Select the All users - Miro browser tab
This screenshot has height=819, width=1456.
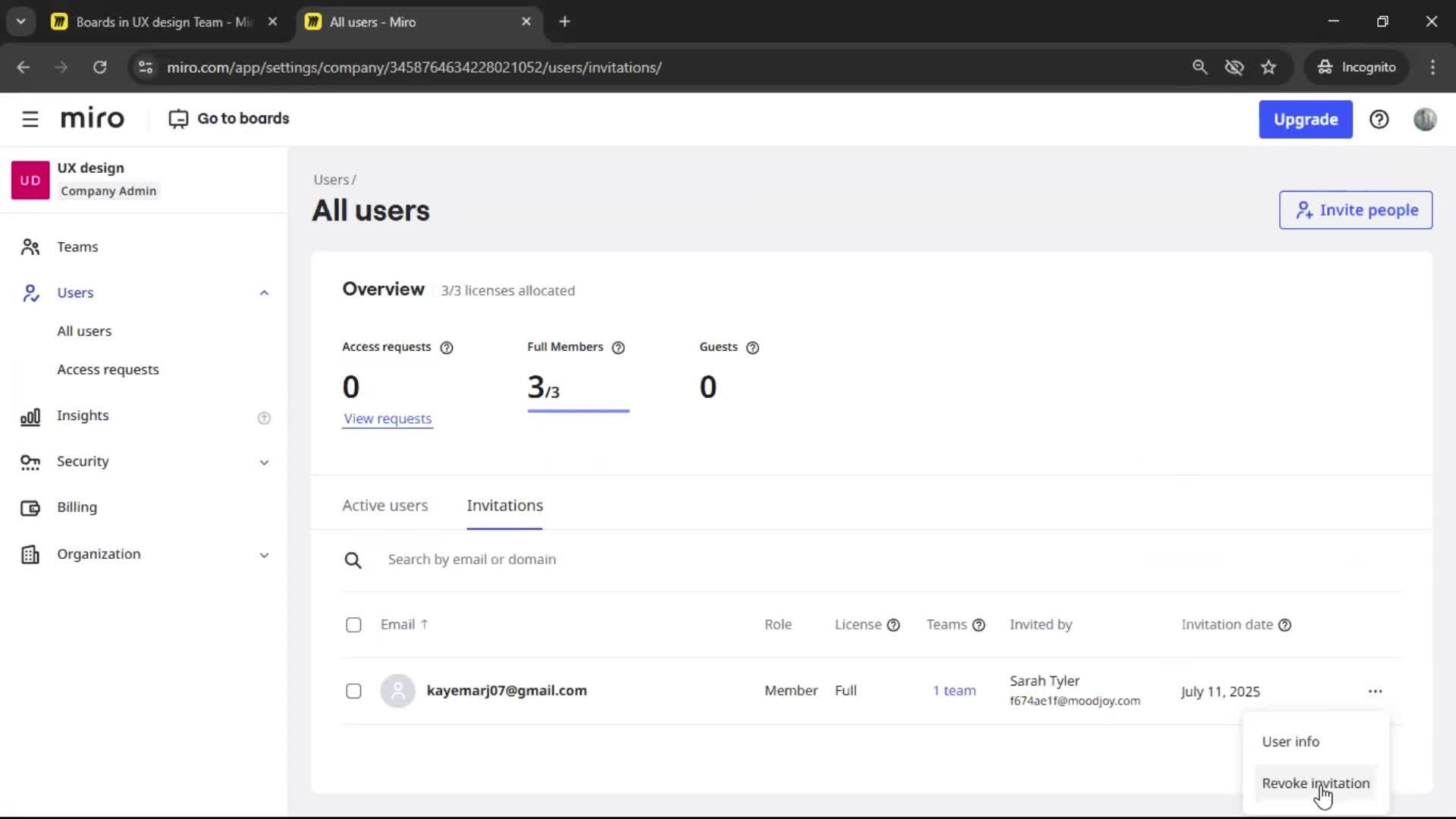click(419, 22)
